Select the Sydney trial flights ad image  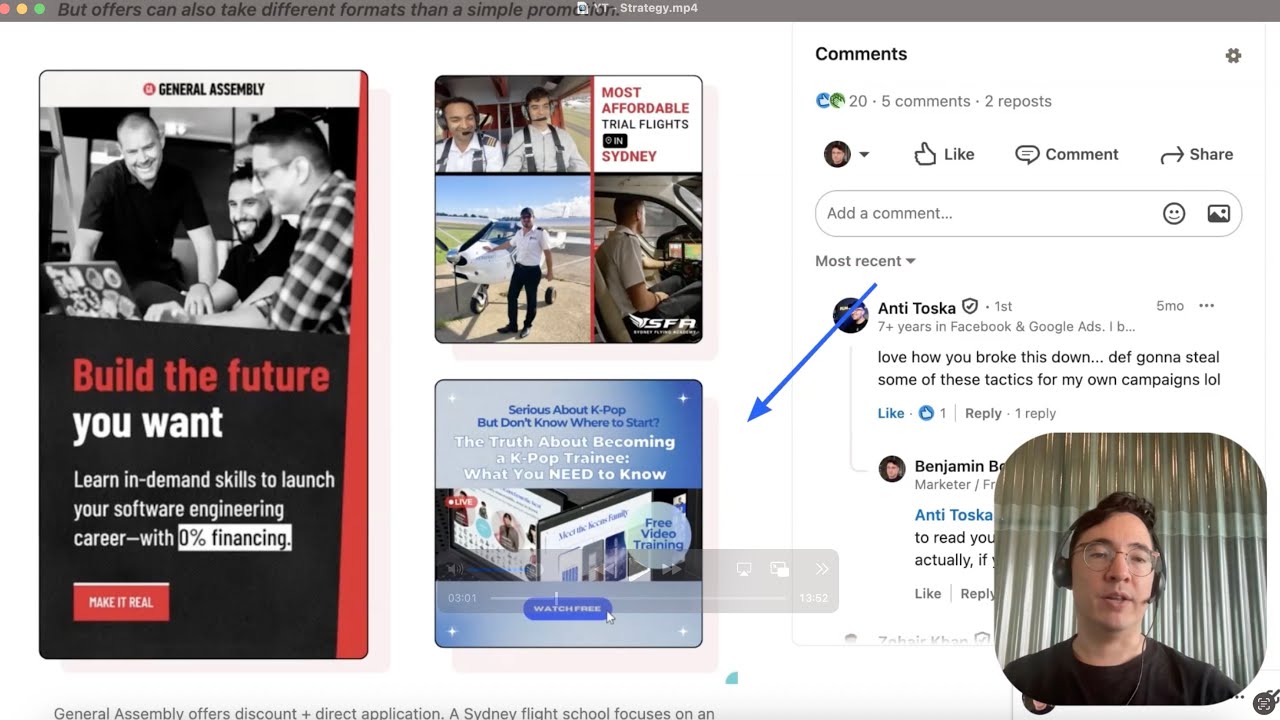pos(568,209)
